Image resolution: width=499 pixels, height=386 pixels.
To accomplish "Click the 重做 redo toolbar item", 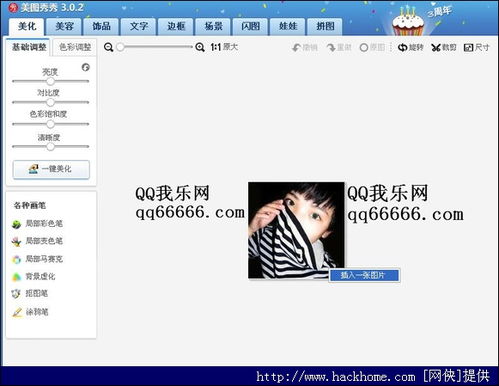I will [339, 48].
